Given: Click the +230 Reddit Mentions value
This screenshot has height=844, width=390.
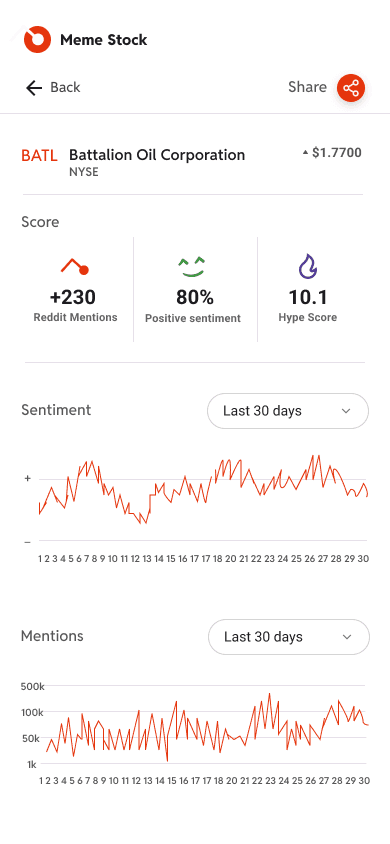Looking at the screenshot, I should [x=73, y=297].
